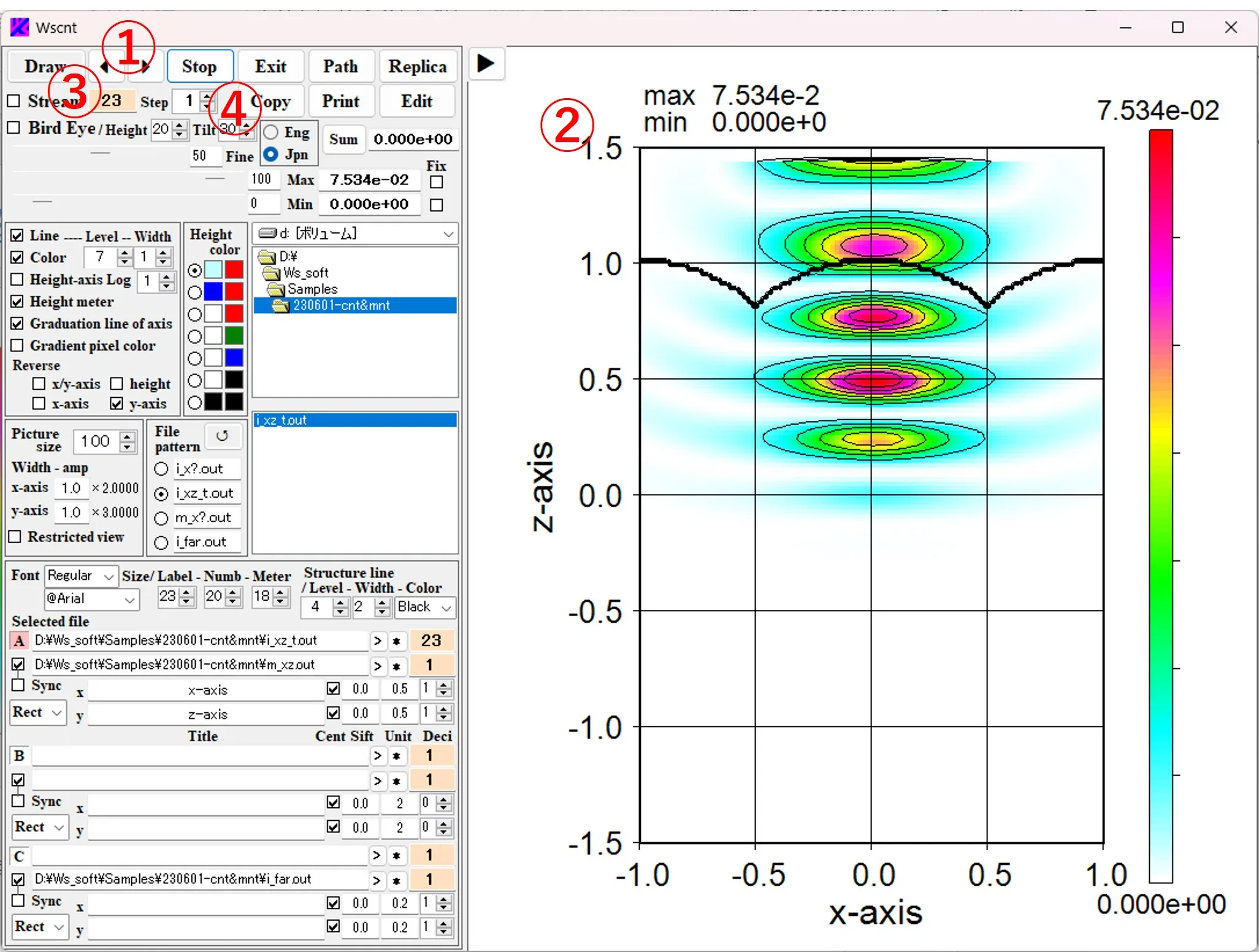Click the Sum button
This screenshot has height=952, width=1259.
click(x=343, y=139)
